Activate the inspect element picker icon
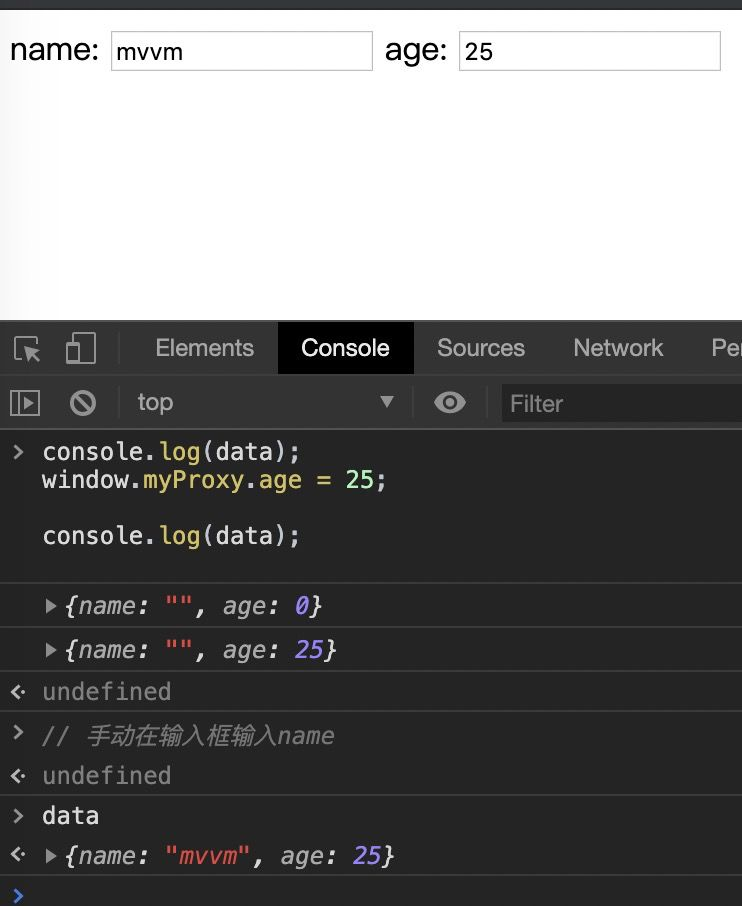Image resolution: width=742 pixels, height=906 pixels. pyautogui.click(x=28, y=349)
